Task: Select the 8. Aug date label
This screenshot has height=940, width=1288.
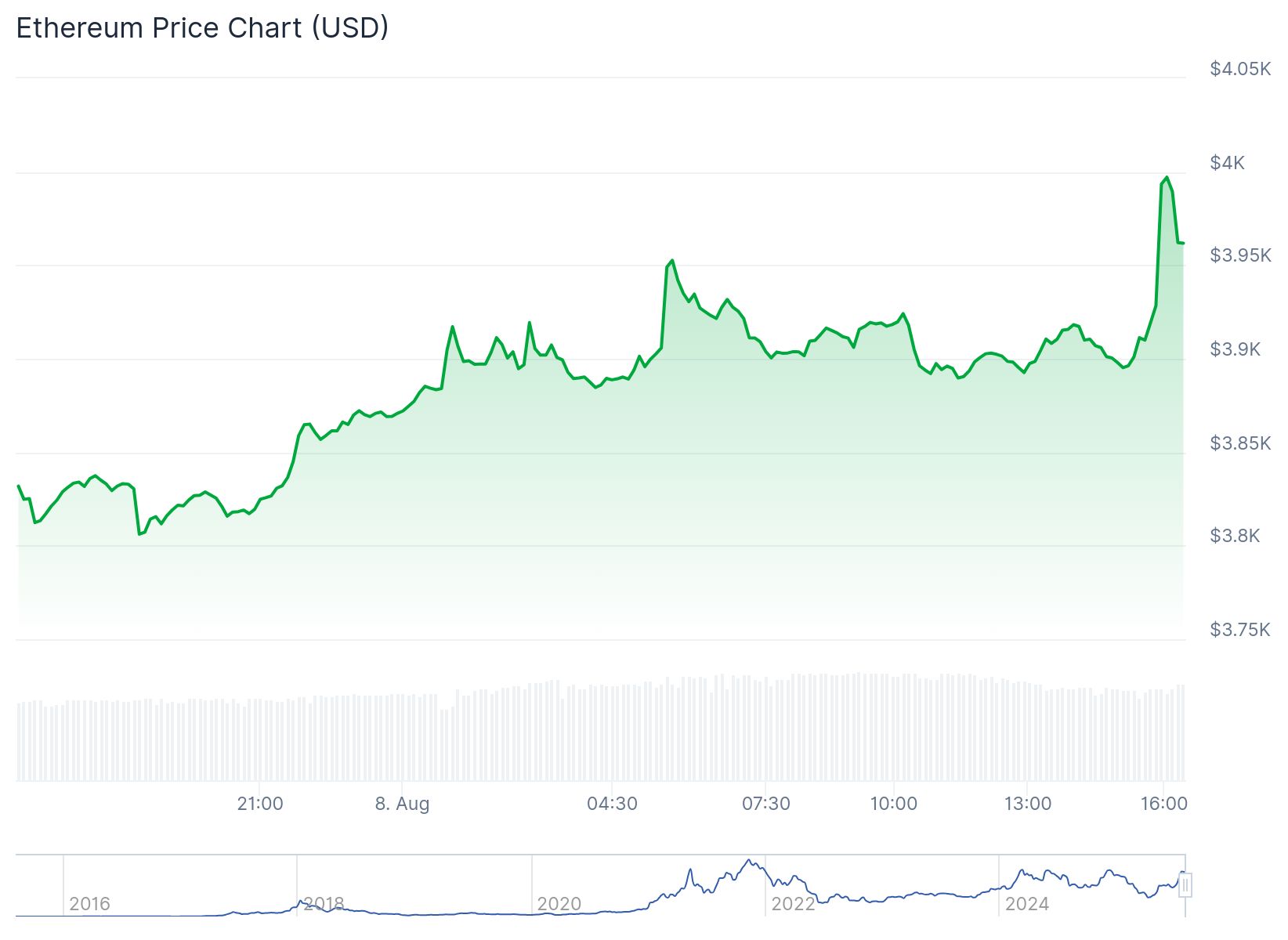Action: (x=402, y=804)
